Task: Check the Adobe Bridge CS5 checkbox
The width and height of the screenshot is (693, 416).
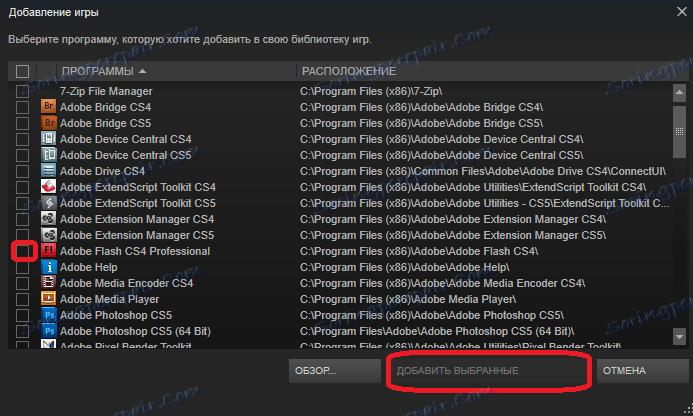Action: (x=23, y=123)
